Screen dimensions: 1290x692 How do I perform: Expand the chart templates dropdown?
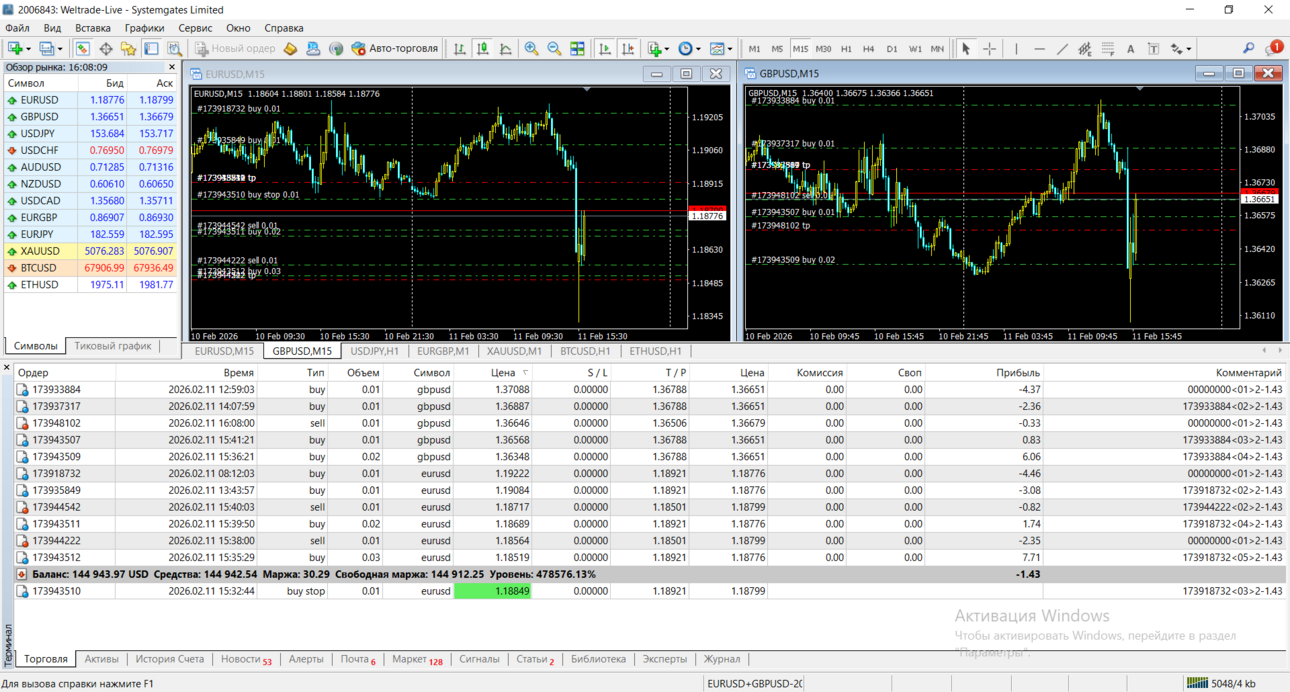[730, 48]
